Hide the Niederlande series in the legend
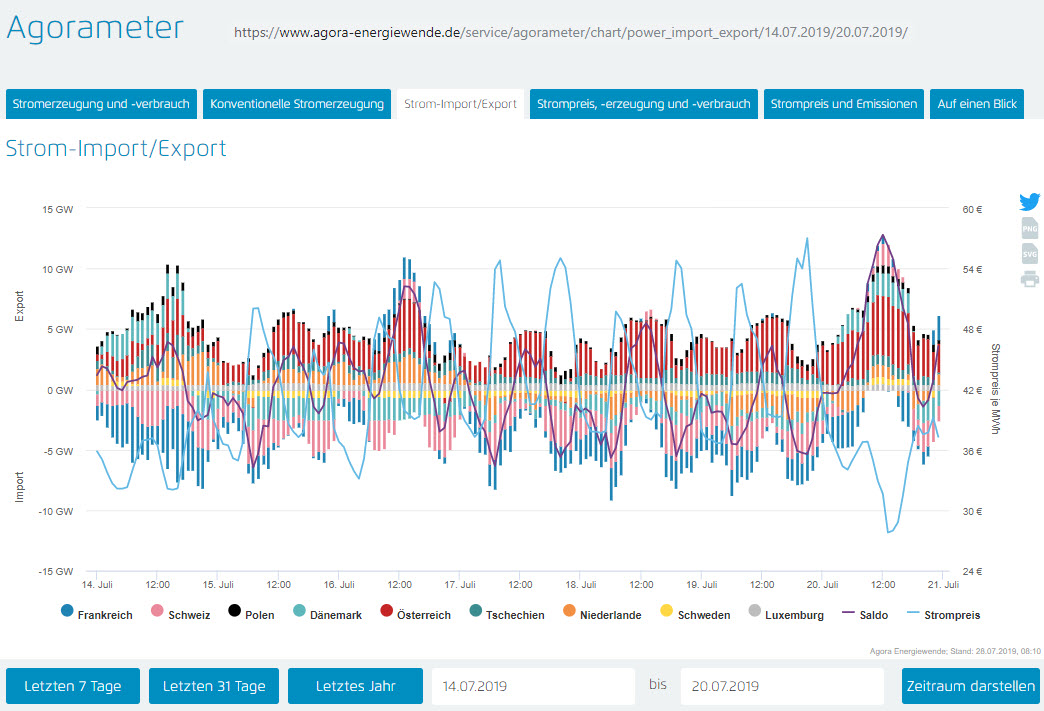This screenshot has height=711, width=1044. point(601,614)
